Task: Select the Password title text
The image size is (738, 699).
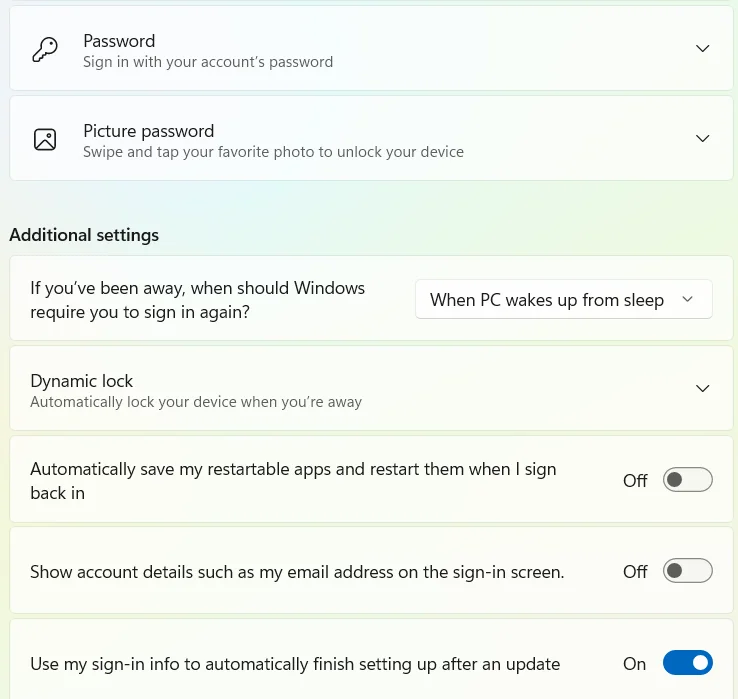Action: coord(119,41)
